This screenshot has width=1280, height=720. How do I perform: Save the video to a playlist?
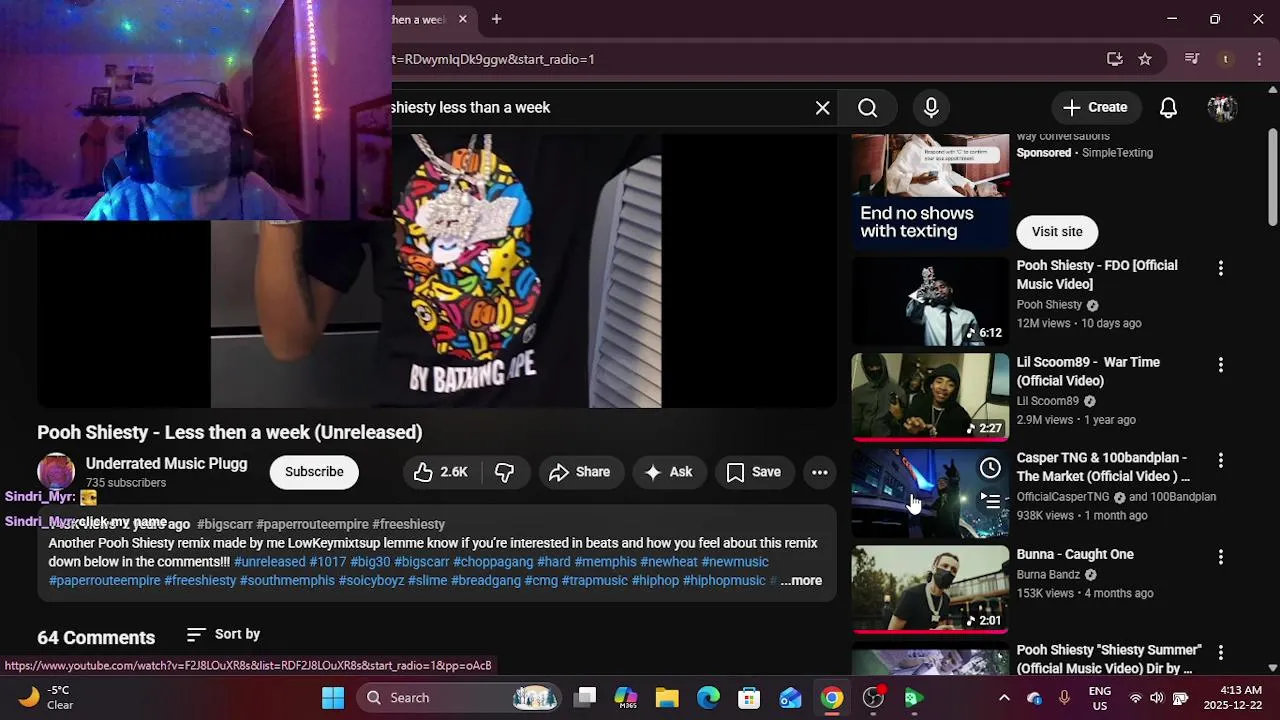(x=754, y=472)
